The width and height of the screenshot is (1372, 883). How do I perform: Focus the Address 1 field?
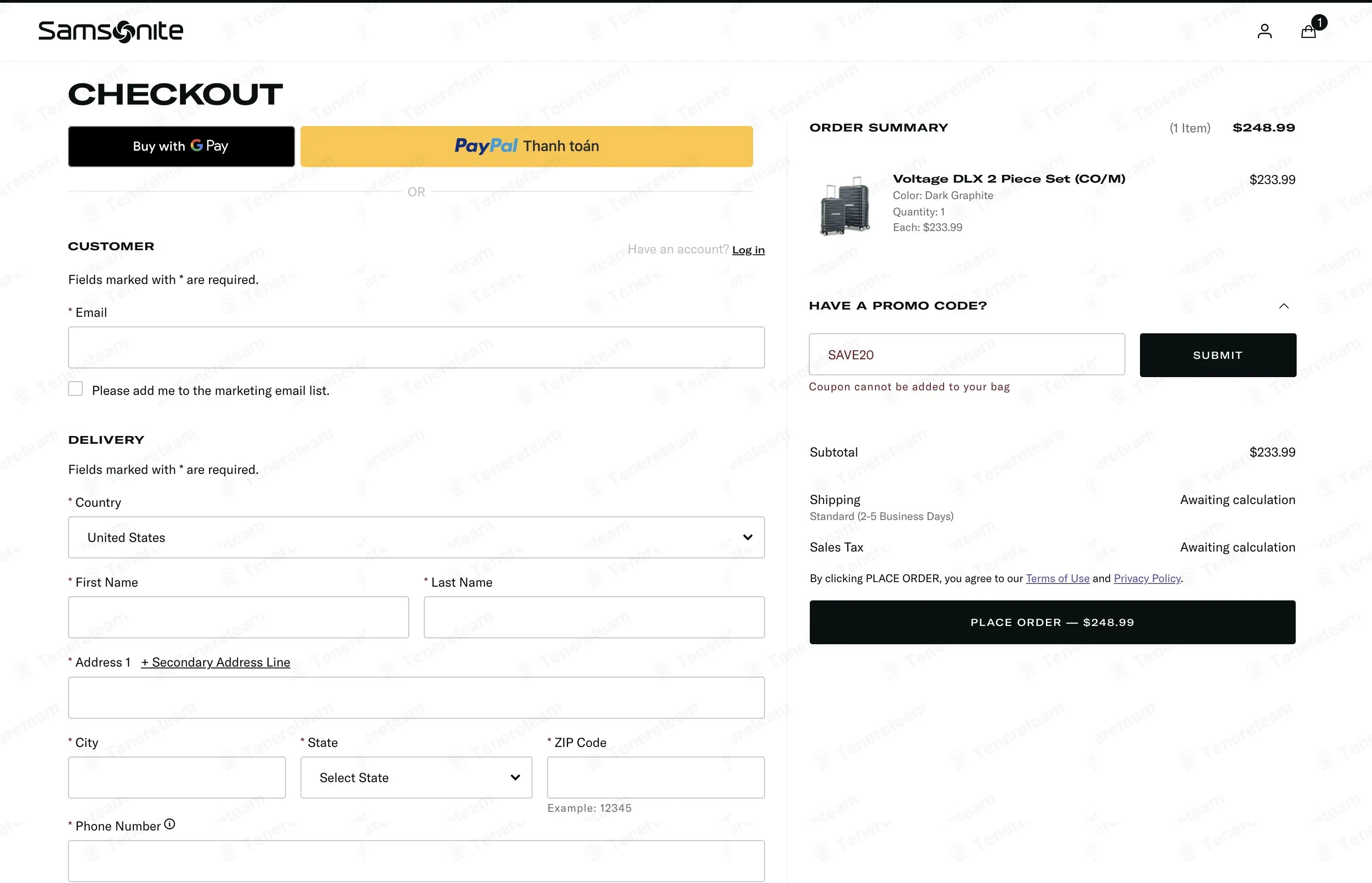tap(417, 697)
